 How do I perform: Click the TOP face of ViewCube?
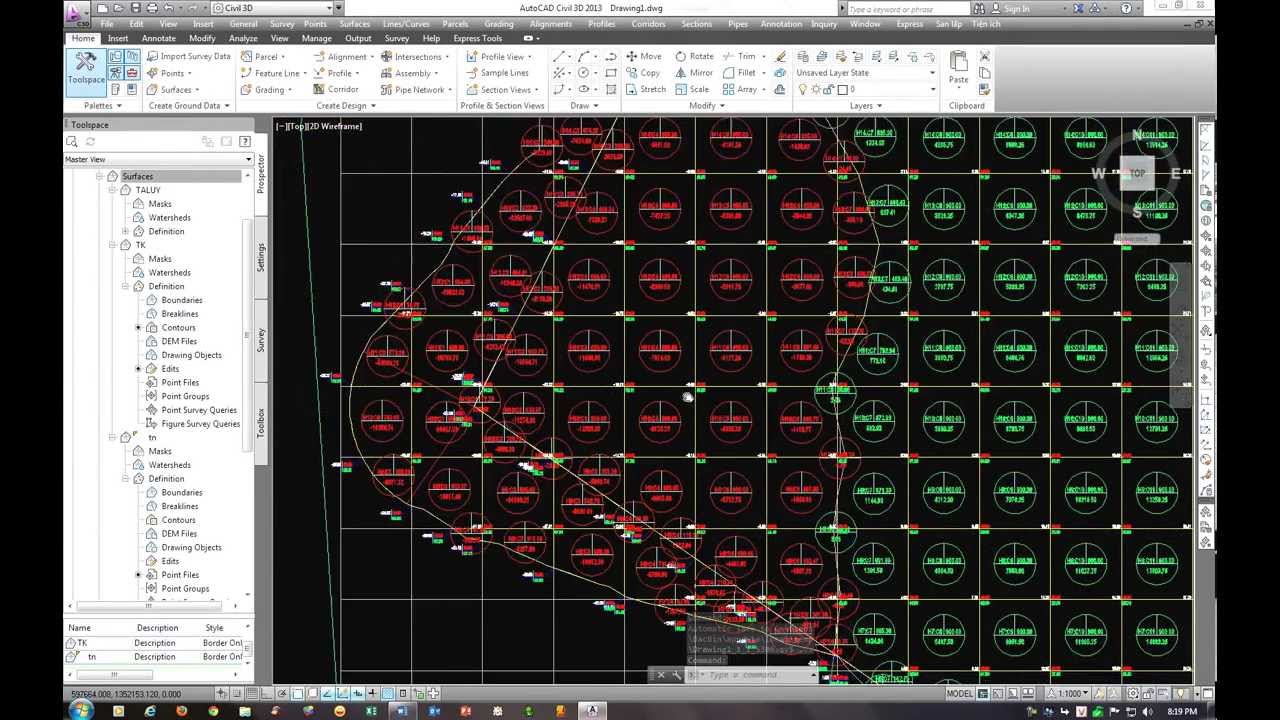1137,174
